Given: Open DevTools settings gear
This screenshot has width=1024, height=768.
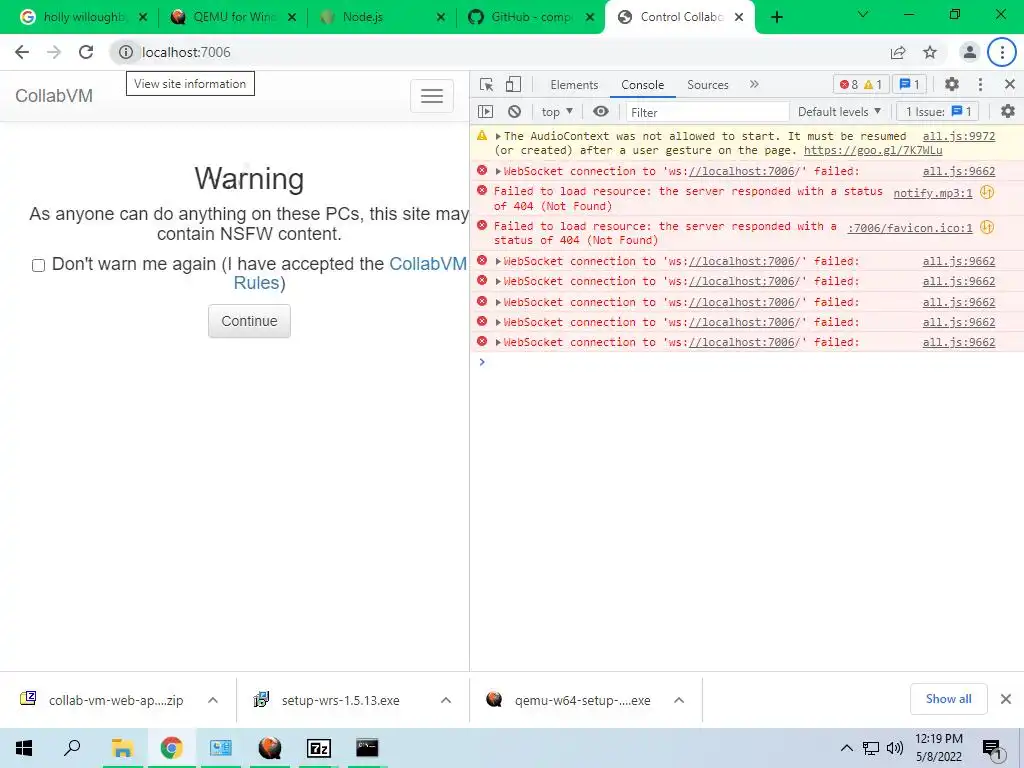Looking at the screenshot, I should 952,84.
